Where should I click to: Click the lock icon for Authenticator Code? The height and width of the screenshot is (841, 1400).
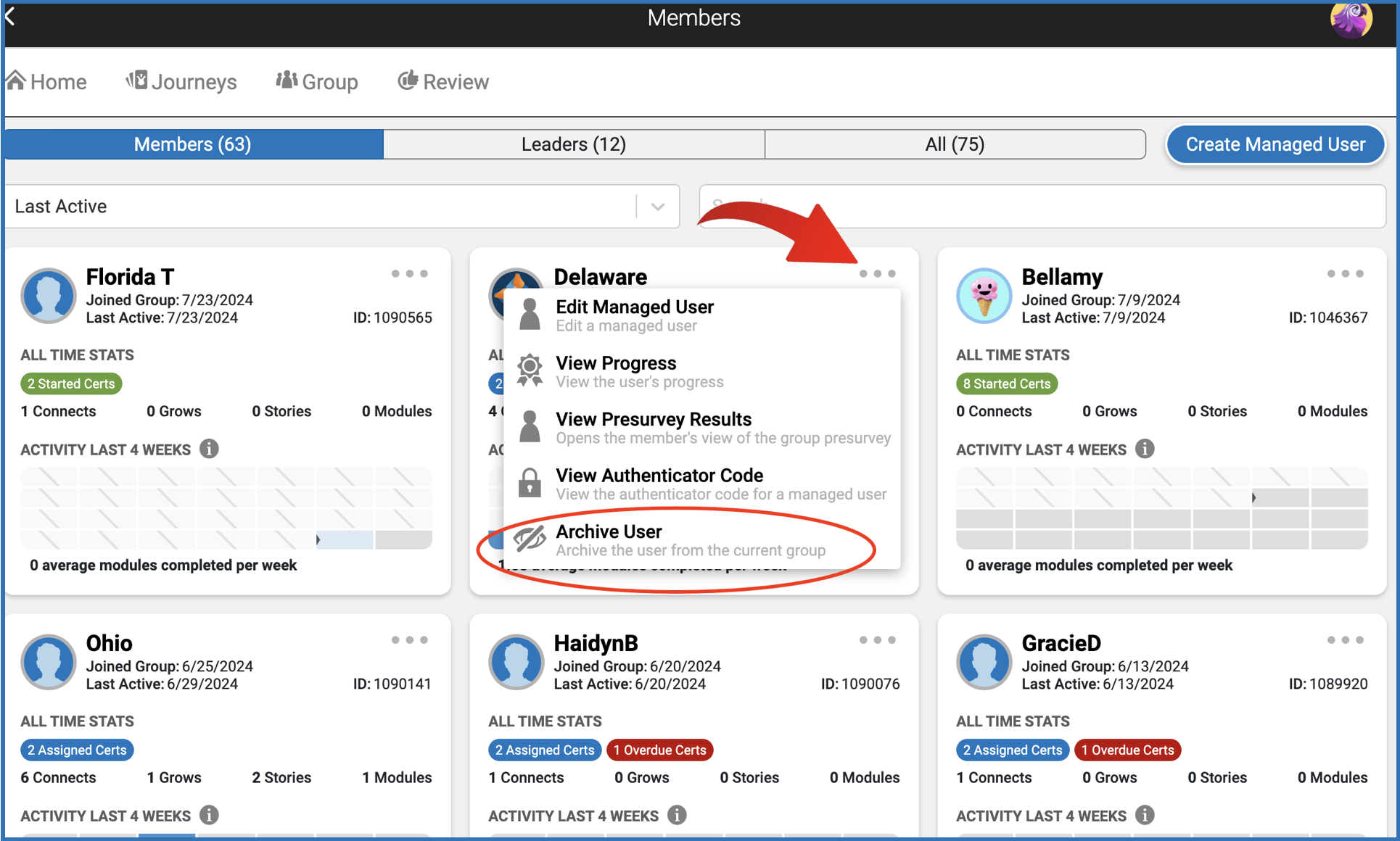click(530, 482)
